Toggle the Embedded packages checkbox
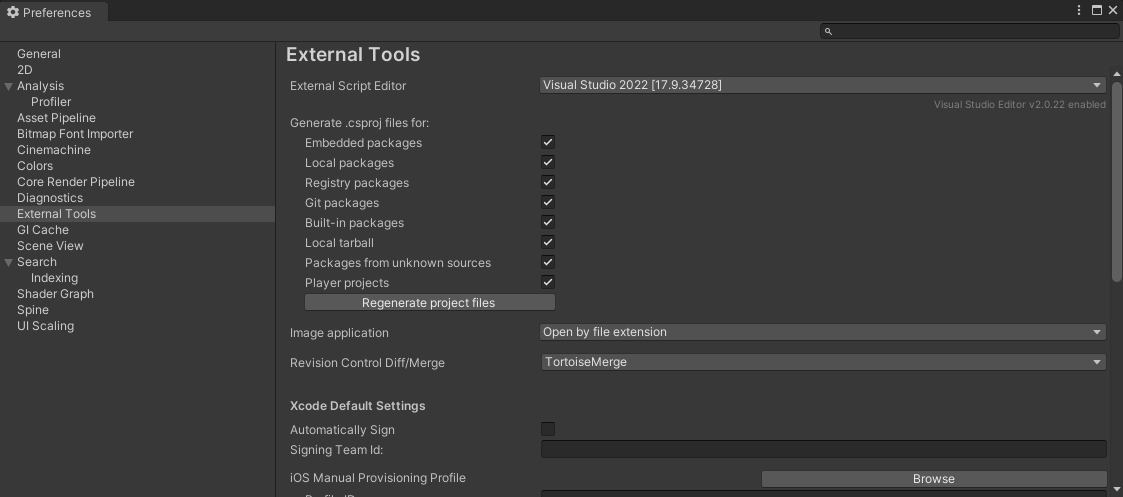Viewport: 1123px width, 497px height. [548, 143]
